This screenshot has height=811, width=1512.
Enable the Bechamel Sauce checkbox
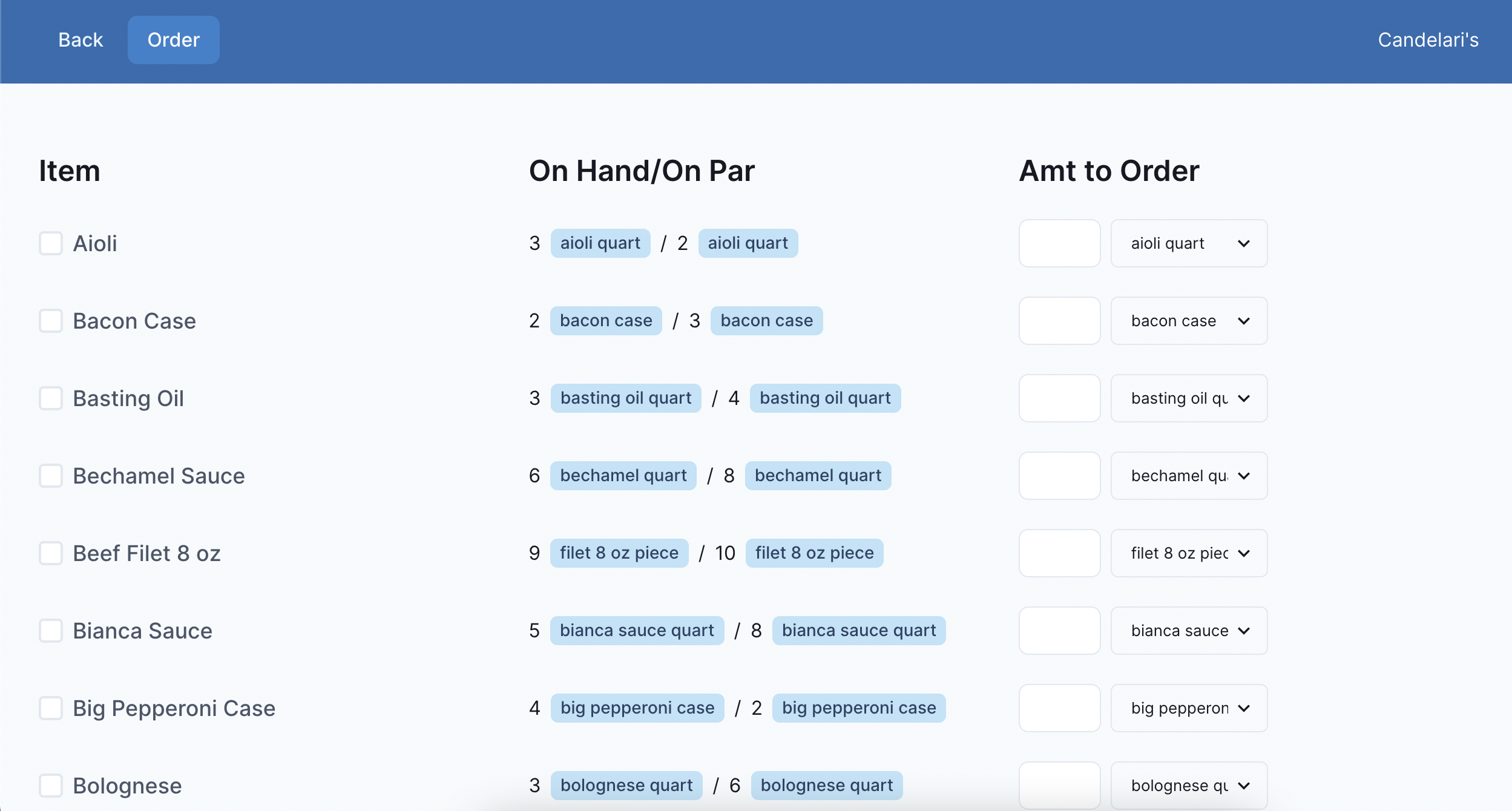pyautogui.click(x=51, y=476)
